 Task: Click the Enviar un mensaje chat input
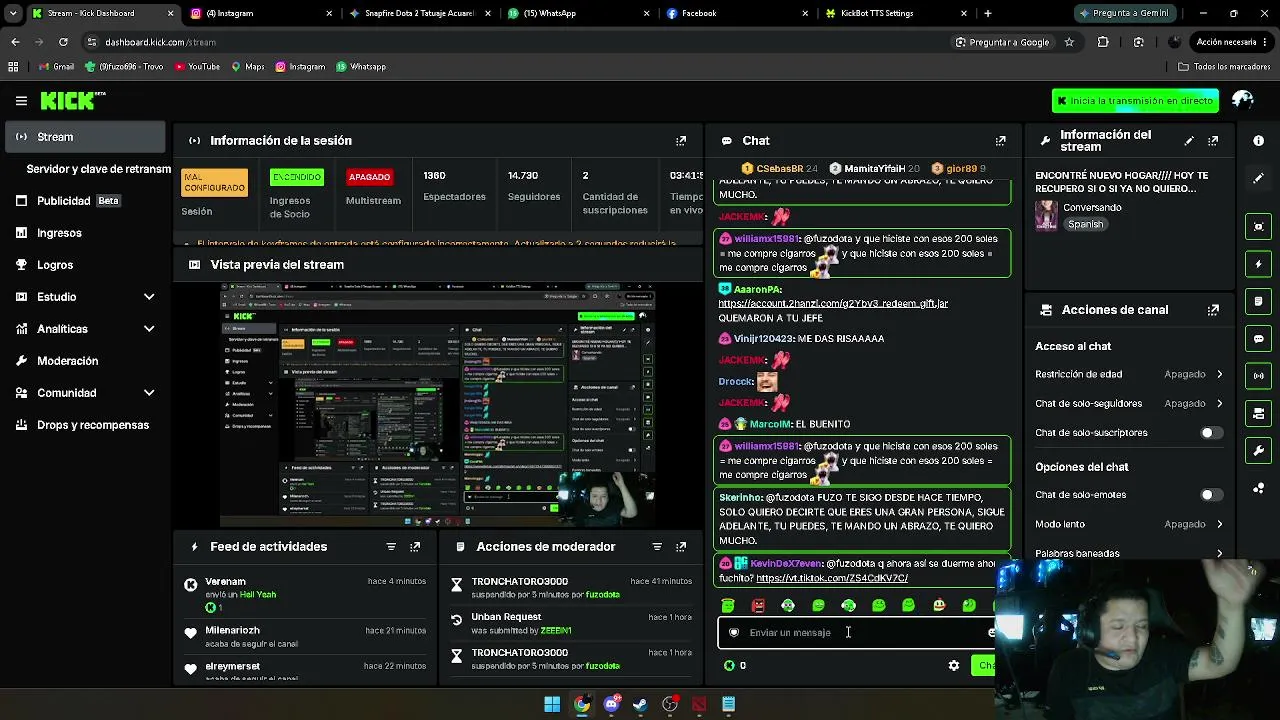tap(860, 632)
